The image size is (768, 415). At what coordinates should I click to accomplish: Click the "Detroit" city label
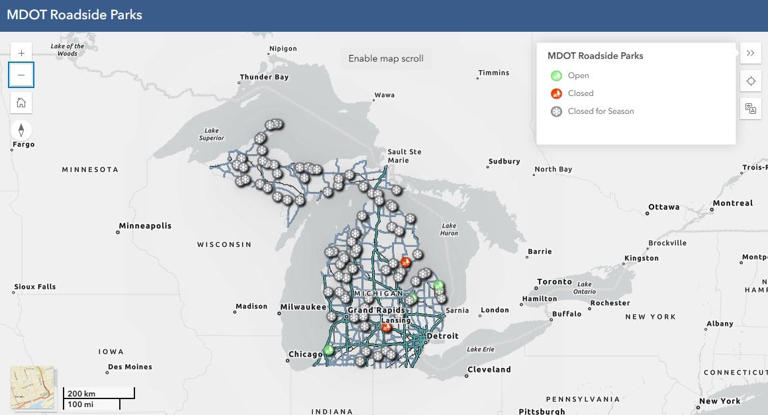[x=443, y=336]
